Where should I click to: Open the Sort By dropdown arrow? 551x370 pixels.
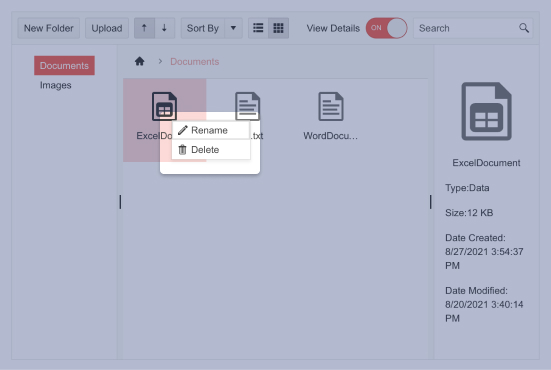[x=233, y=28]
